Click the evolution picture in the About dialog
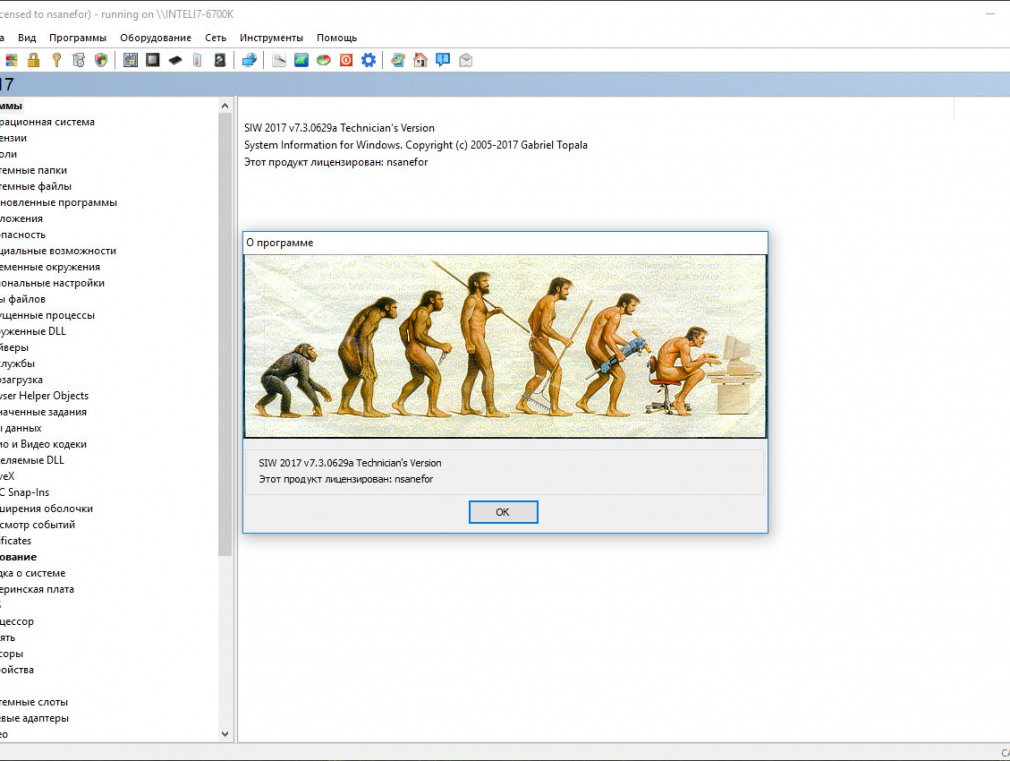This screenshot has height=761, width=1010. (506, 346)
